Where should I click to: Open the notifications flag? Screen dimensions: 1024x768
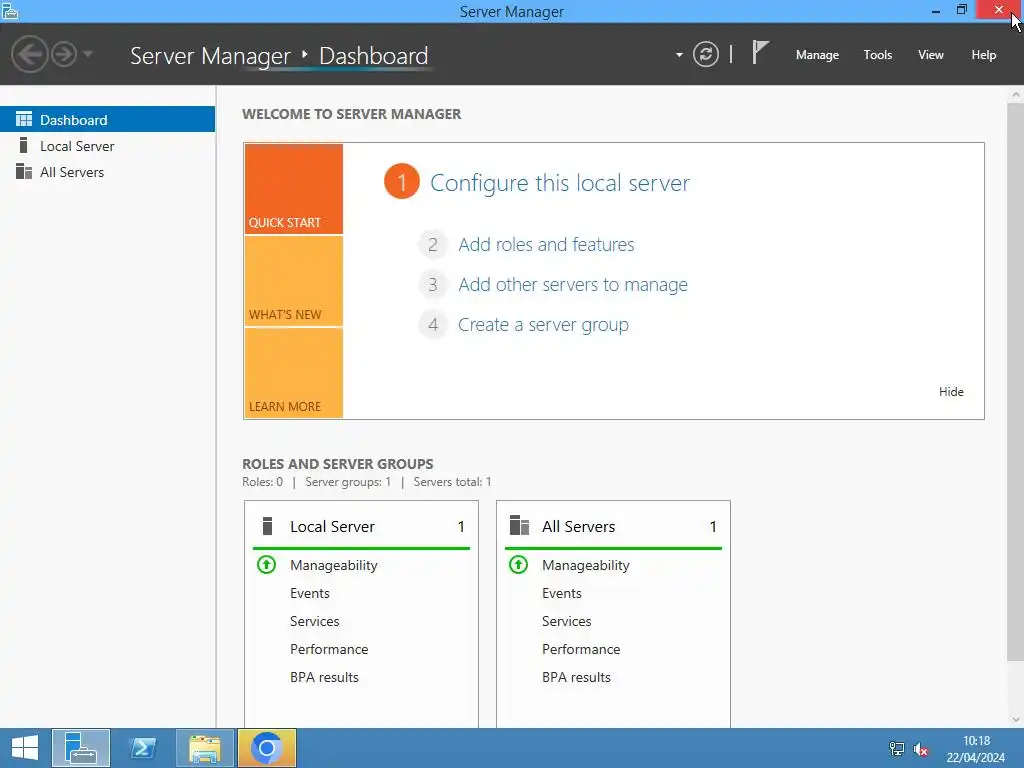[x=760, y=52]
